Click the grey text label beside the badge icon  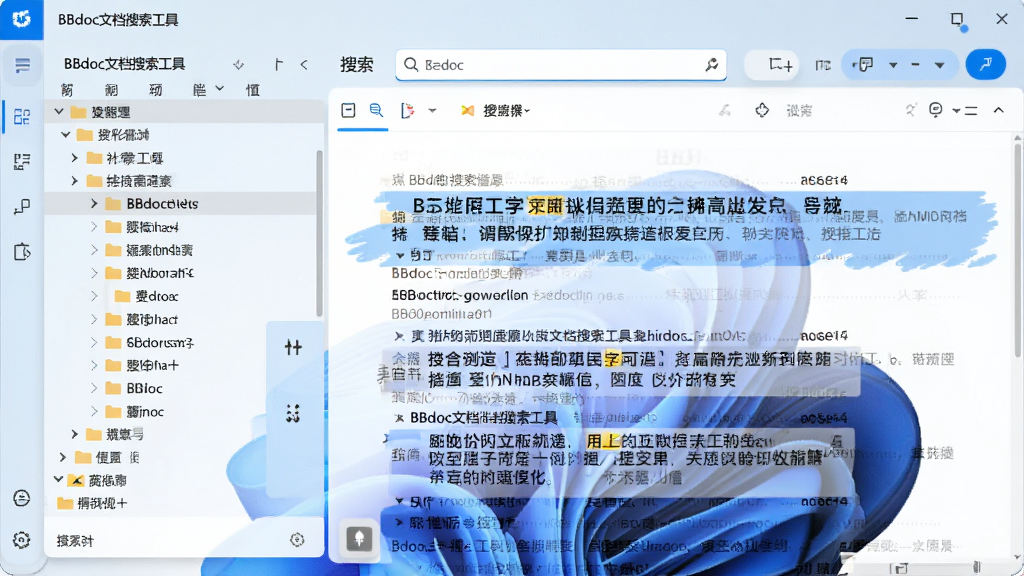[x=799, y=111]
